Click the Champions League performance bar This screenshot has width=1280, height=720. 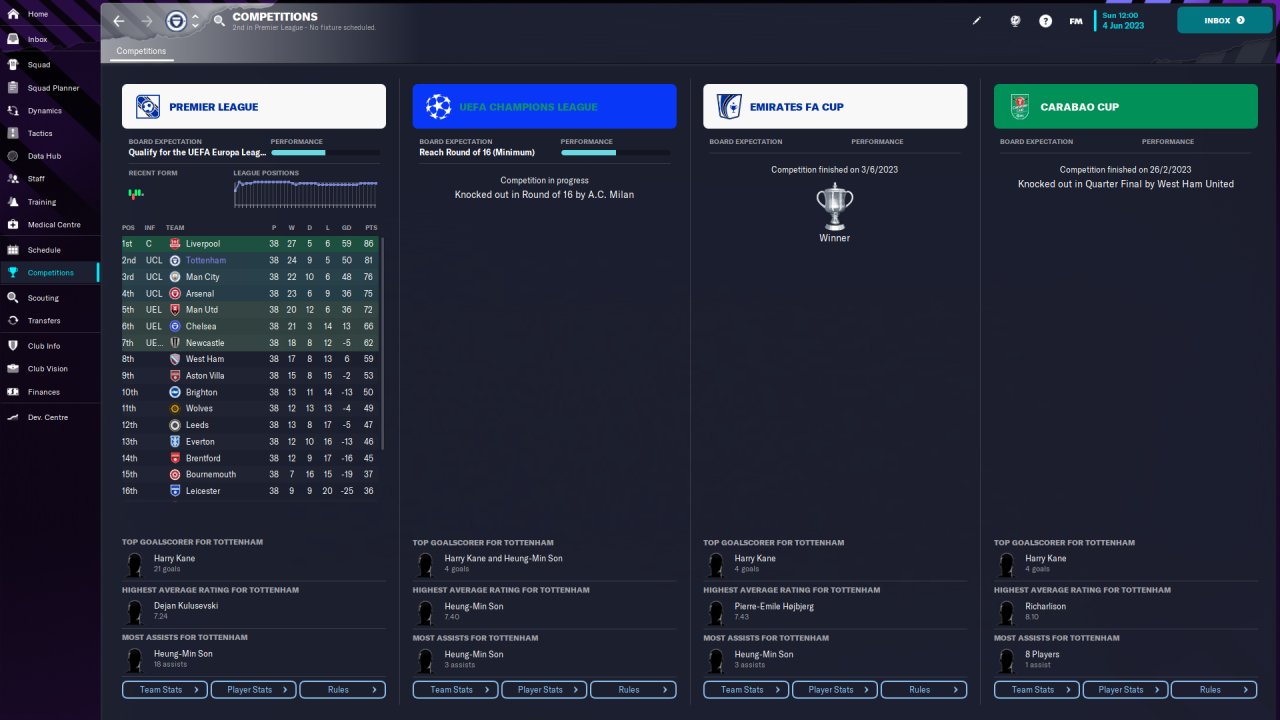(616, 153)
